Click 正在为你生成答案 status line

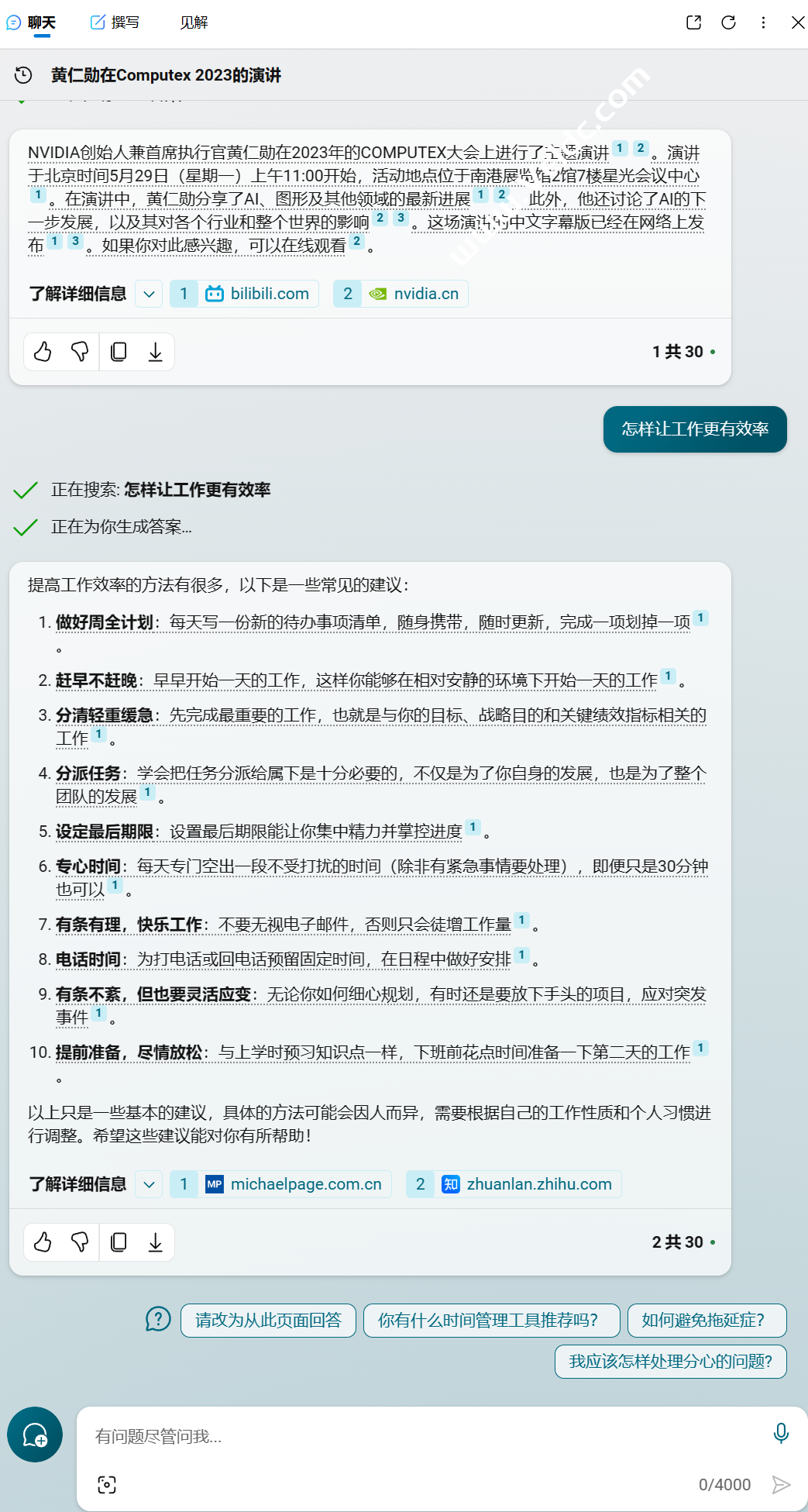(x=122, y=527)
